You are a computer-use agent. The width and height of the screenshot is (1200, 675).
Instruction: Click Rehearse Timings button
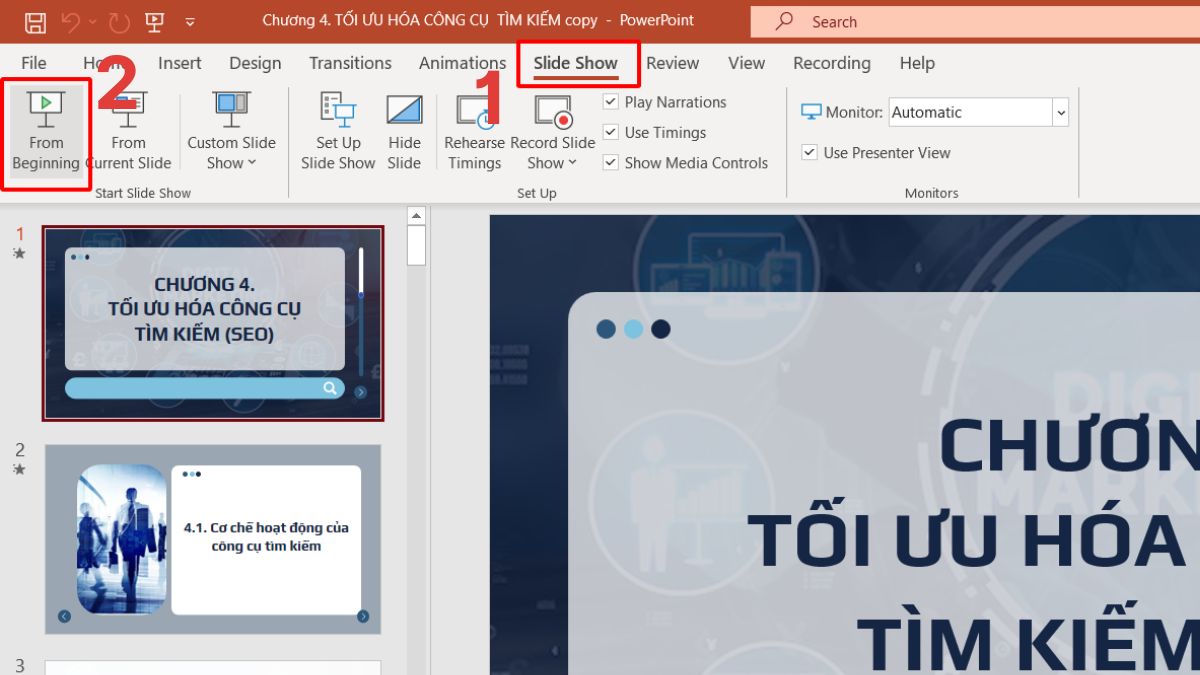pyautogui.click(x=475, y=132)
